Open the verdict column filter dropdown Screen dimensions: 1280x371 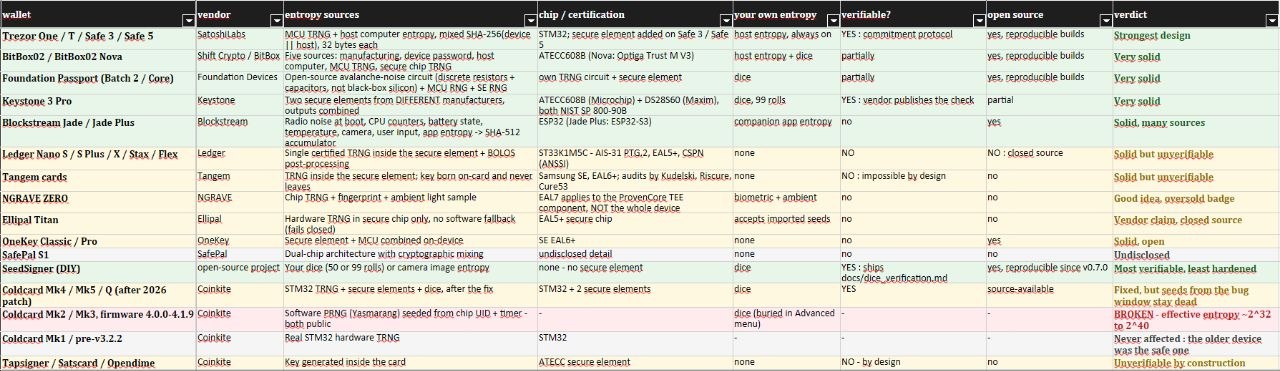(1269, 21)
